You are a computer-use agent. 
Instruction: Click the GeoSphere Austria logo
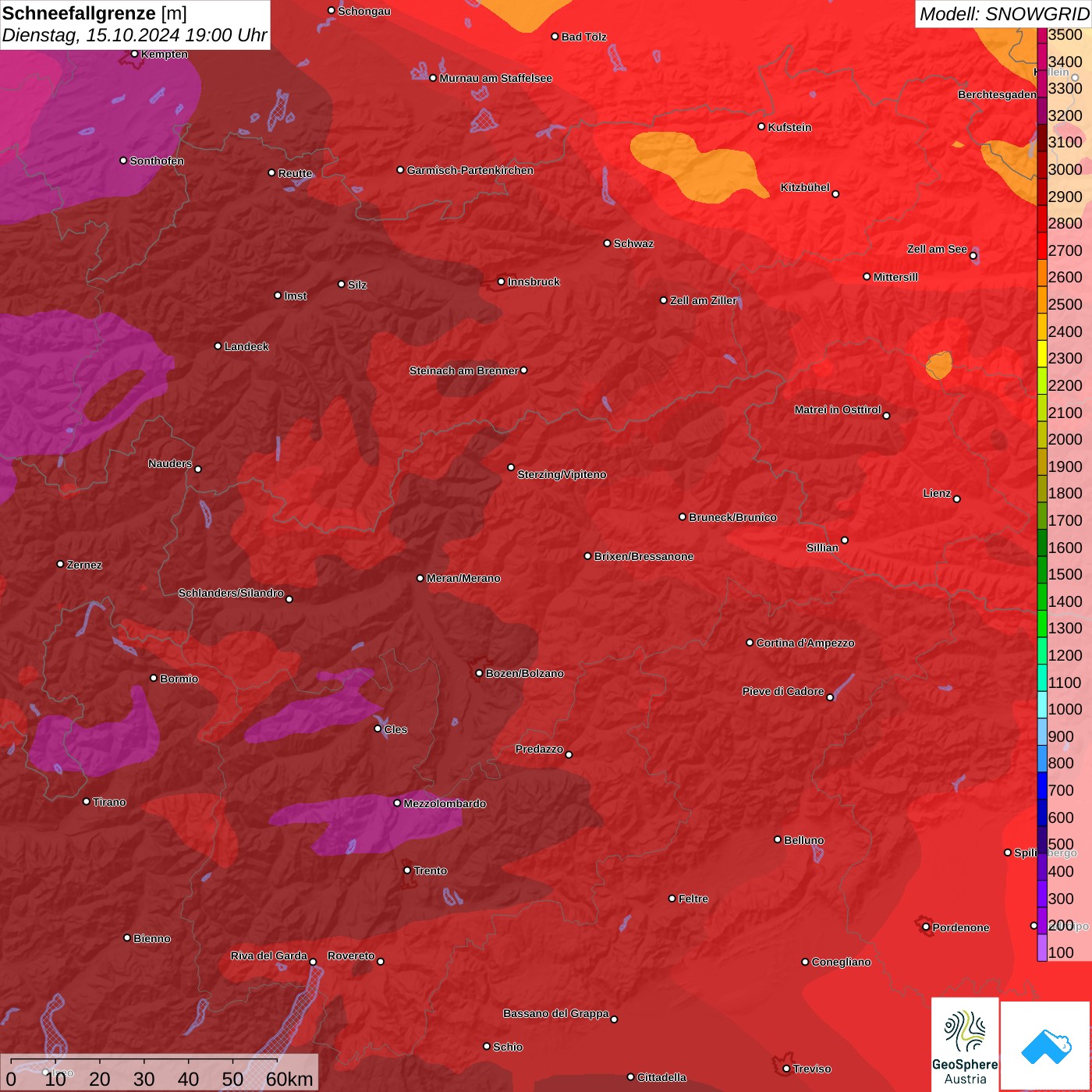[965, 1045]
